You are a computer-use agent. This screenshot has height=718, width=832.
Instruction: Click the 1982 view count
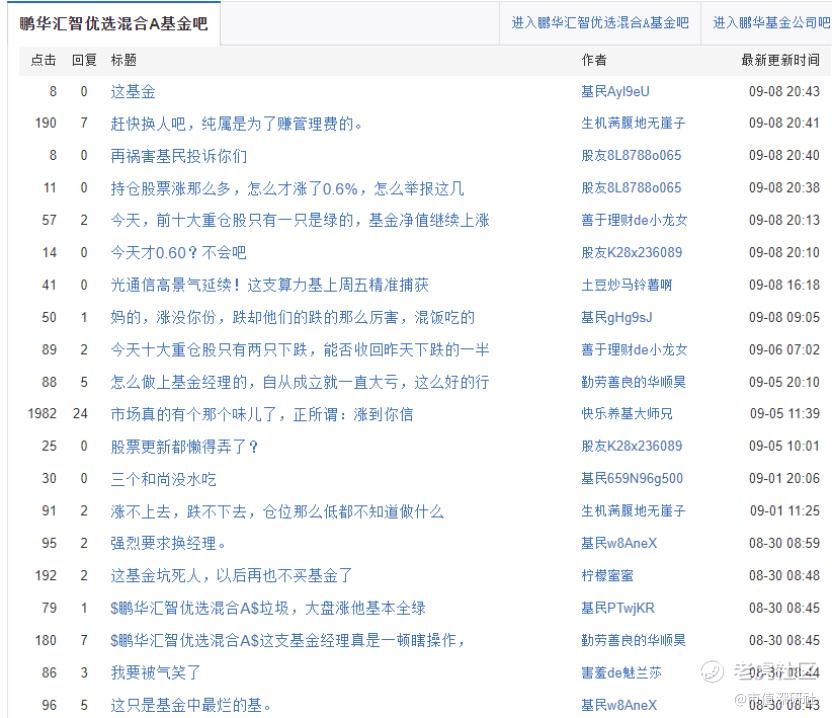pos(42,414)
